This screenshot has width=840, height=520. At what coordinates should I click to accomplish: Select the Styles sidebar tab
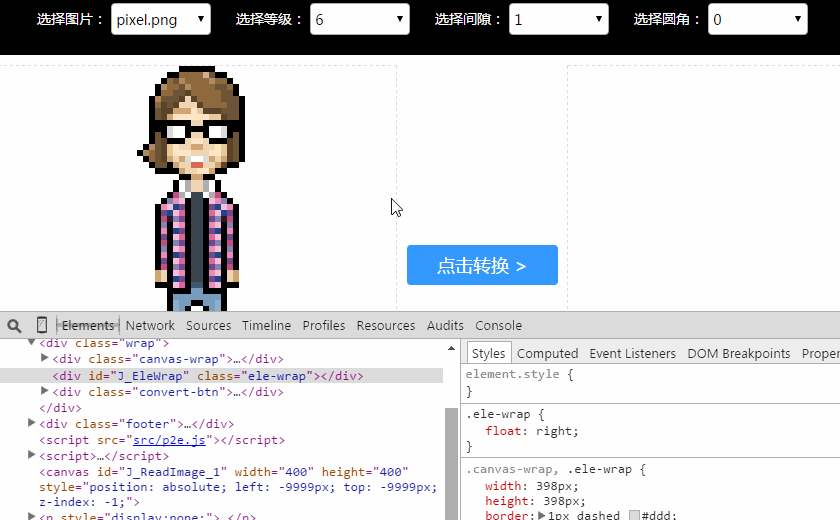(x=489, y=353)
